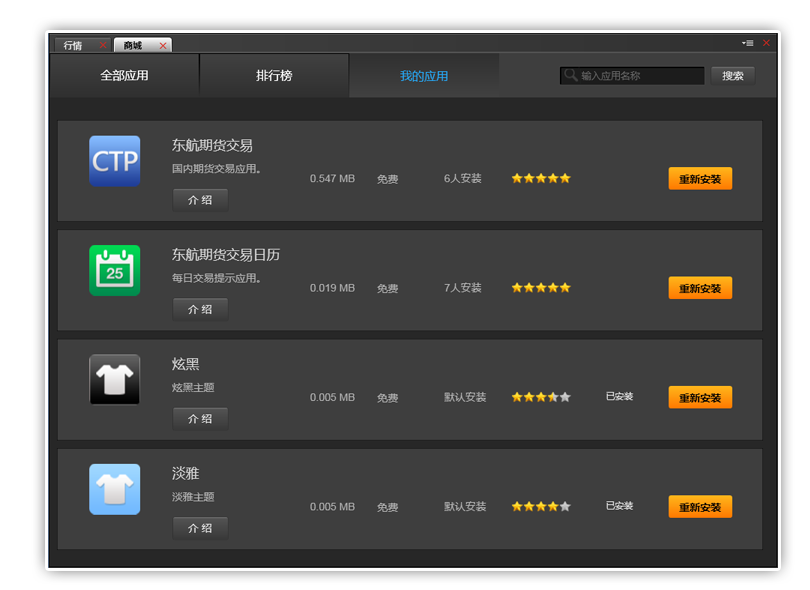Click the light blue t-shirt theme icon
The image size is (810, 590).
click(x=114, y=489)
